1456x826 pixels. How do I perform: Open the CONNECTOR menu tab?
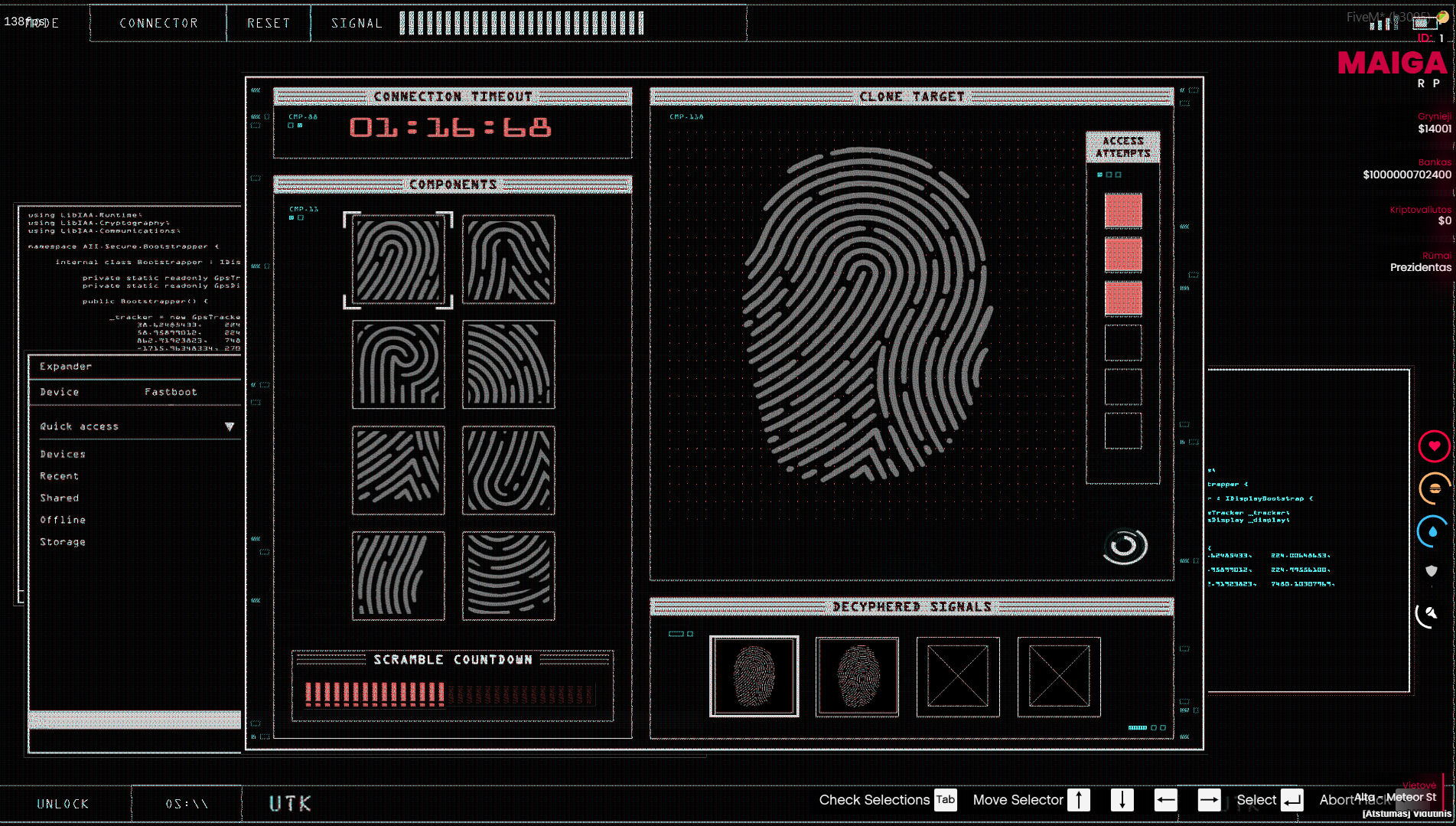click(x=158, y=23)
